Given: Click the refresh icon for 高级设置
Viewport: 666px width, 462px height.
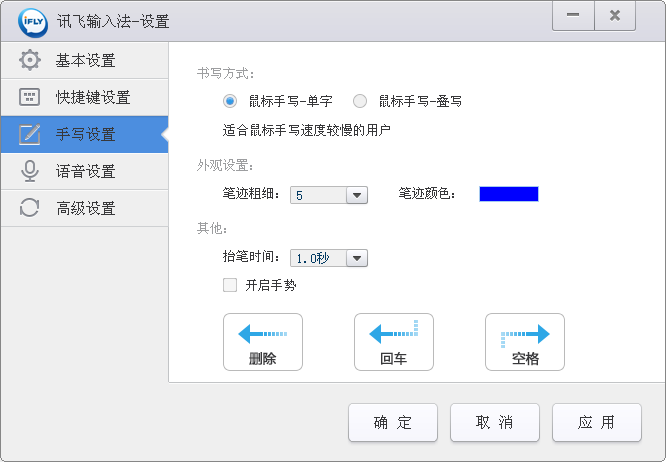Looking at the screenshot, I should [x=30, y=208].
